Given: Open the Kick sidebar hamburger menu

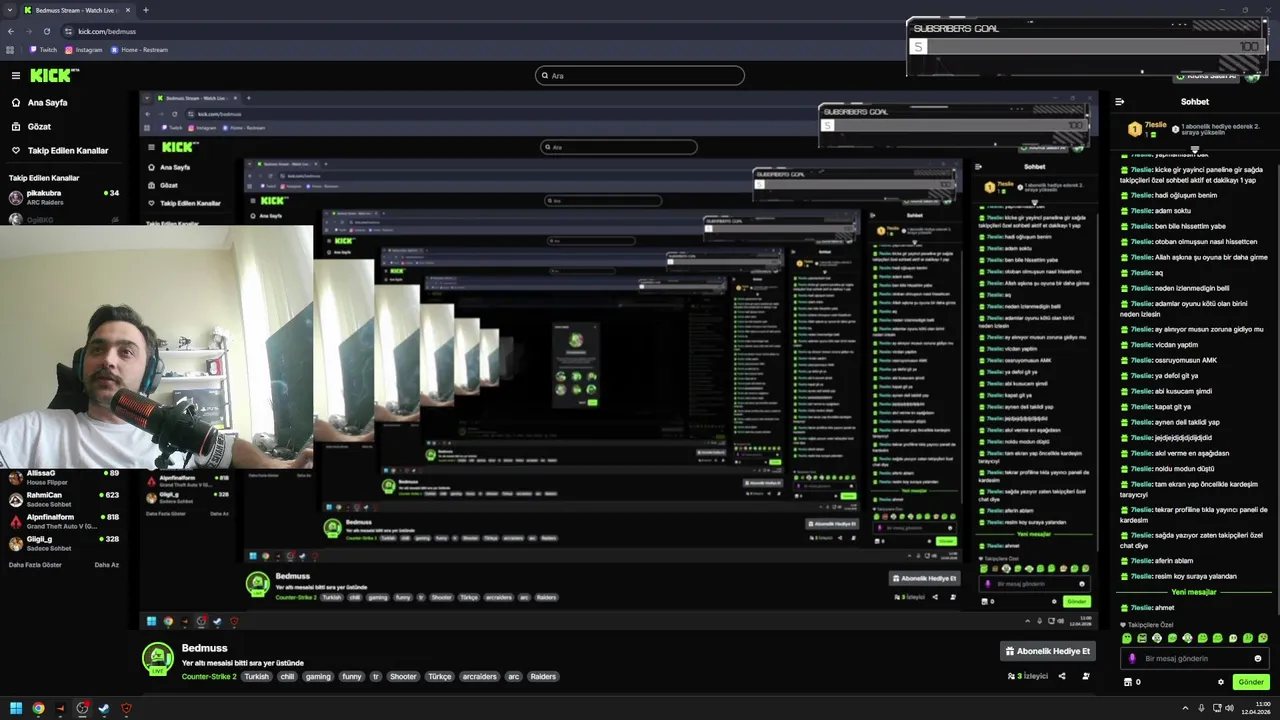Looking at the screenshot, I should pos(16,75).
